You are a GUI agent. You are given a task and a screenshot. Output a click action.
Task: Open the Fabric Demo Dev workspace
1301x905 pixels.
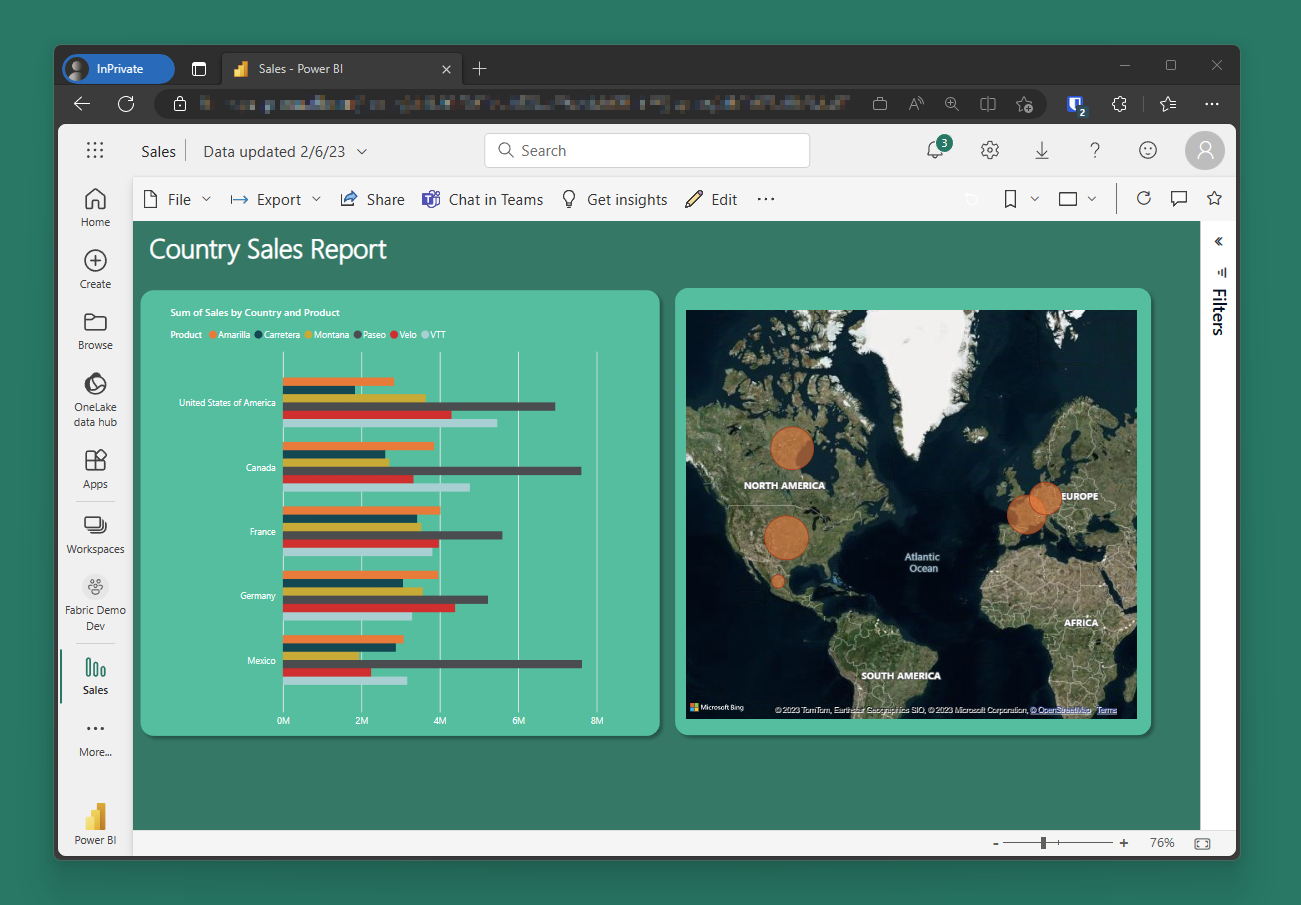[95, 604]
